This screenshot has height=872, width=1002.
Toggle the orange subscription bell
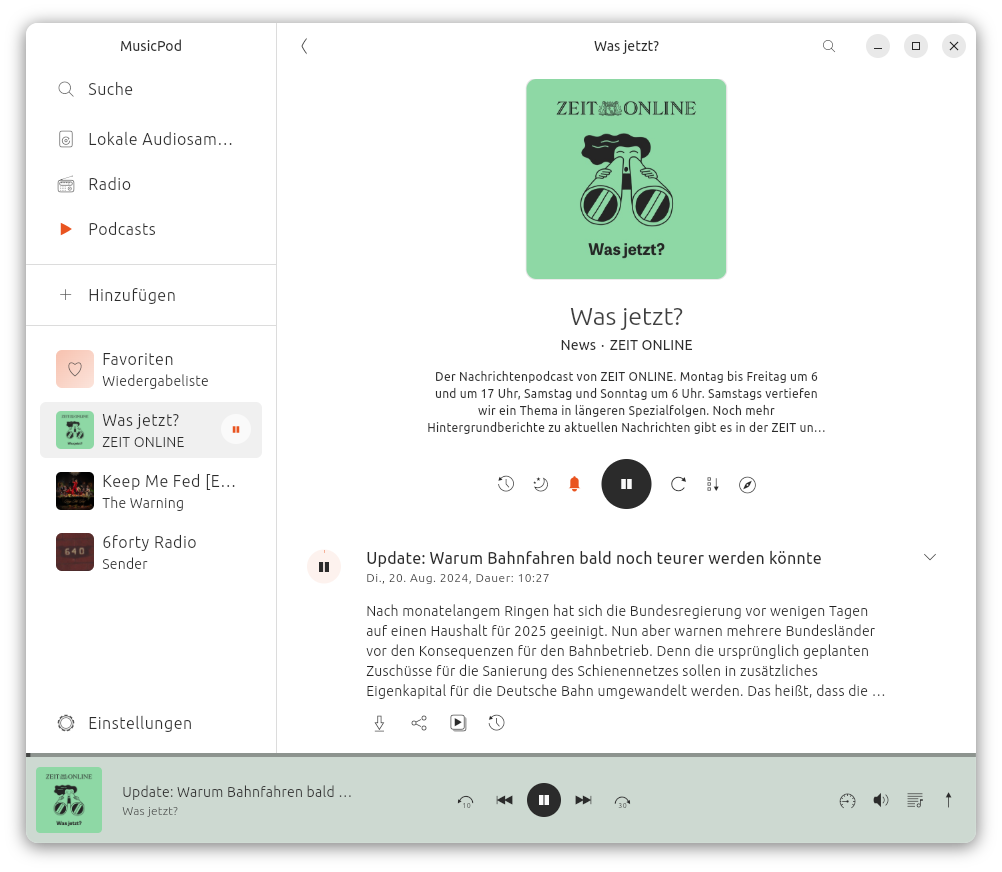574,484
